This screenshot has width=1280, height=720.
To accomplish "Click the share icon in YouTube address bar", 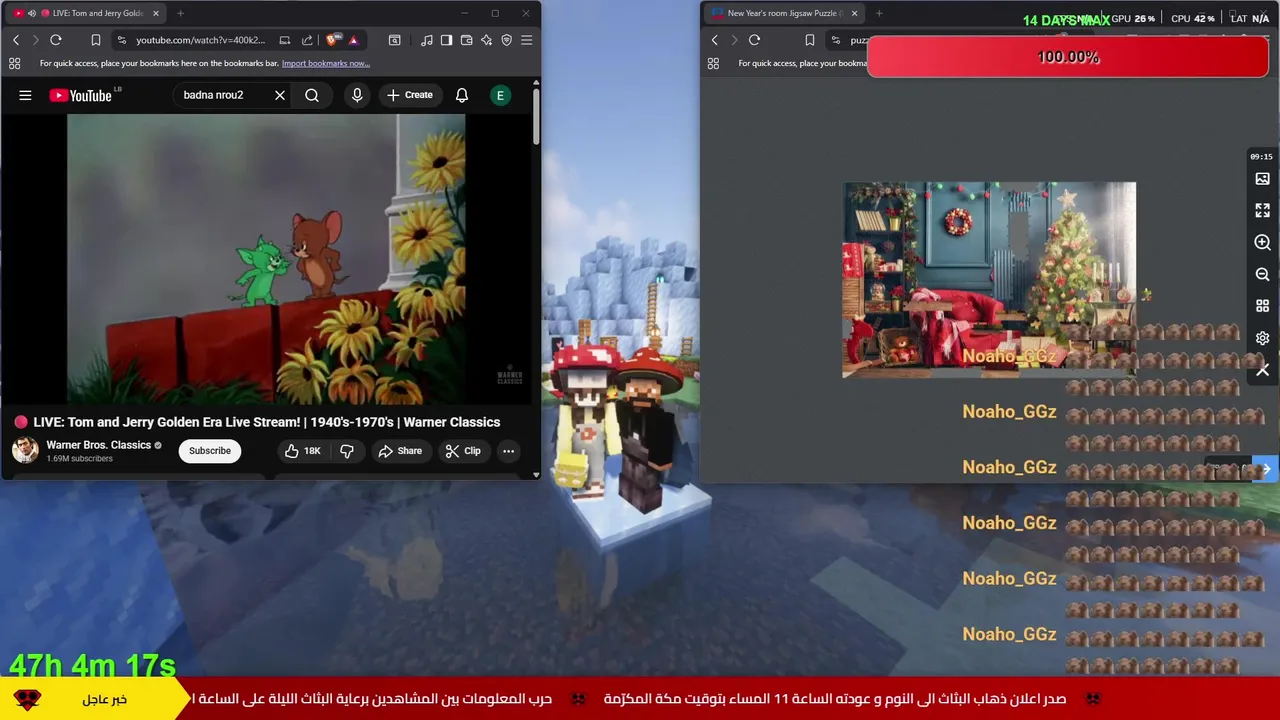I will click(307, 40).
